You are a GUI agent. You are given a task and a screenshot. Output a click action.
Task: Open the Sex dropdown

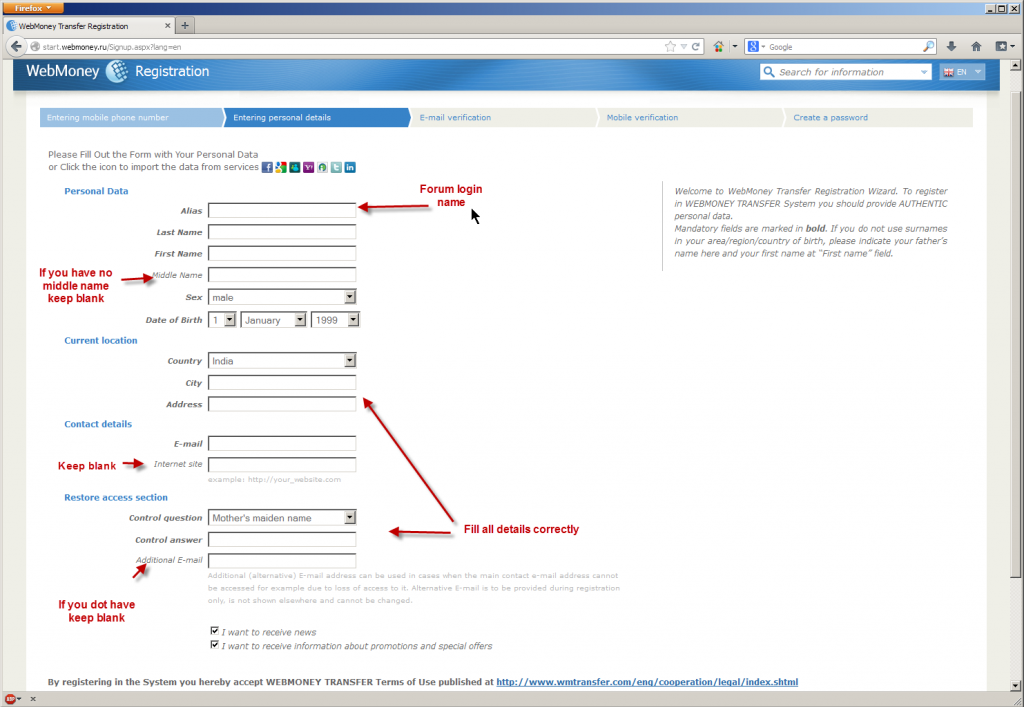[x=282, y=297]
